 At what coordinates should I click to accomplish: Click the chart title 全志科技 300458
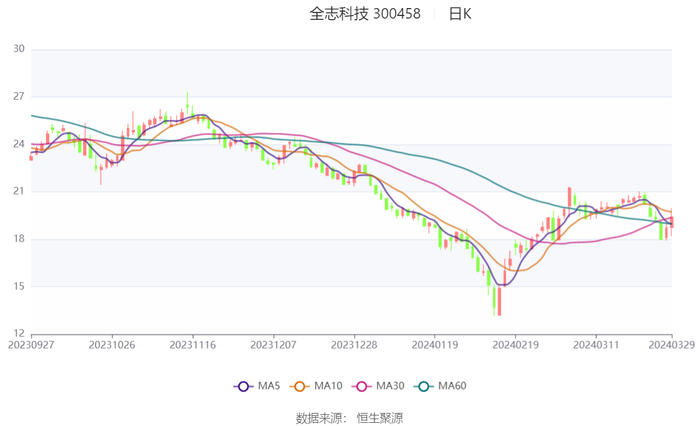[365, 14]
